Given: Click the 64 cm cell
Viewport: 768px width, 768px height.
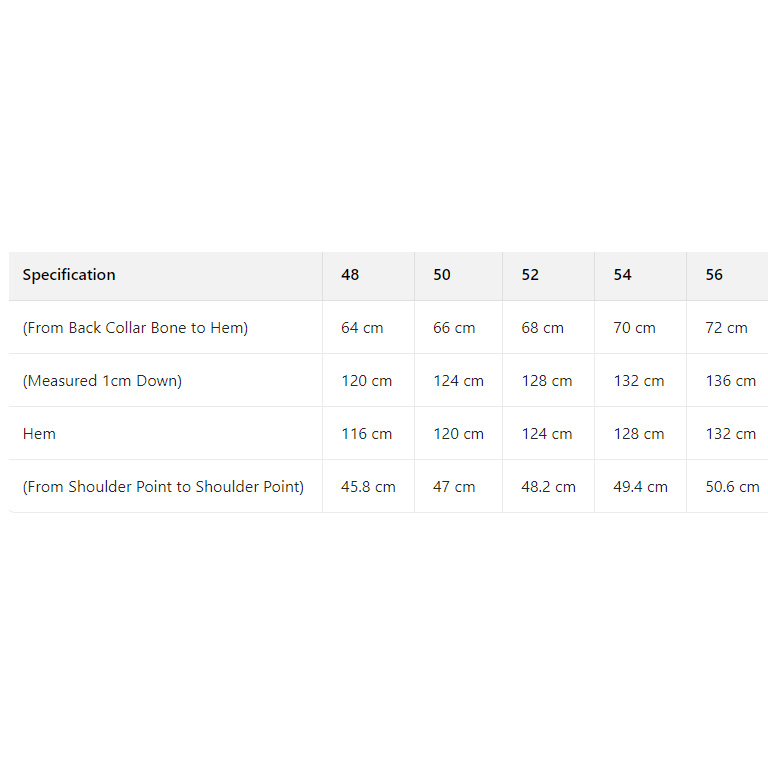Looking at the screenshot, I should pyautogui.click(x=362, y=328).
